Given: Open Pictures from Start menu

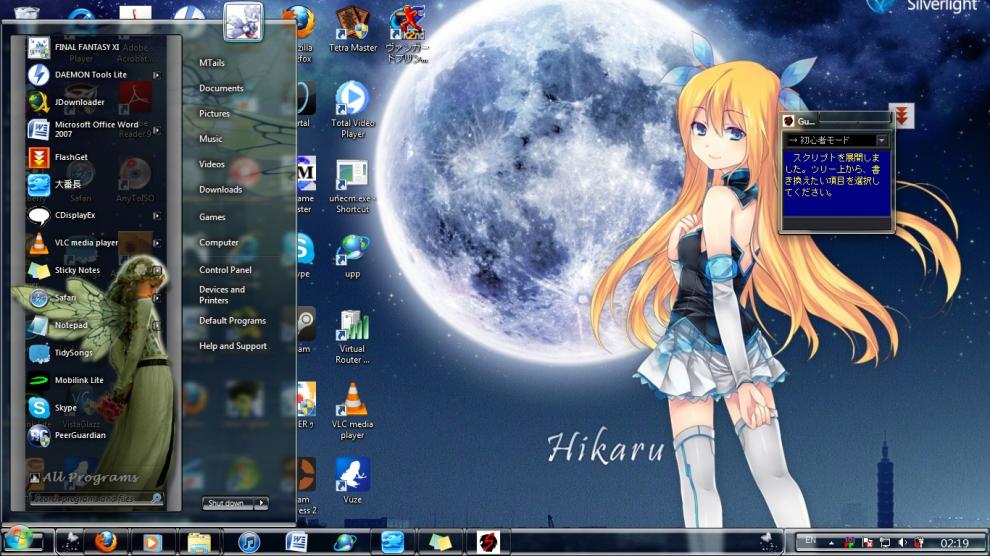Looking at the screenshot, I should point(215,114).
